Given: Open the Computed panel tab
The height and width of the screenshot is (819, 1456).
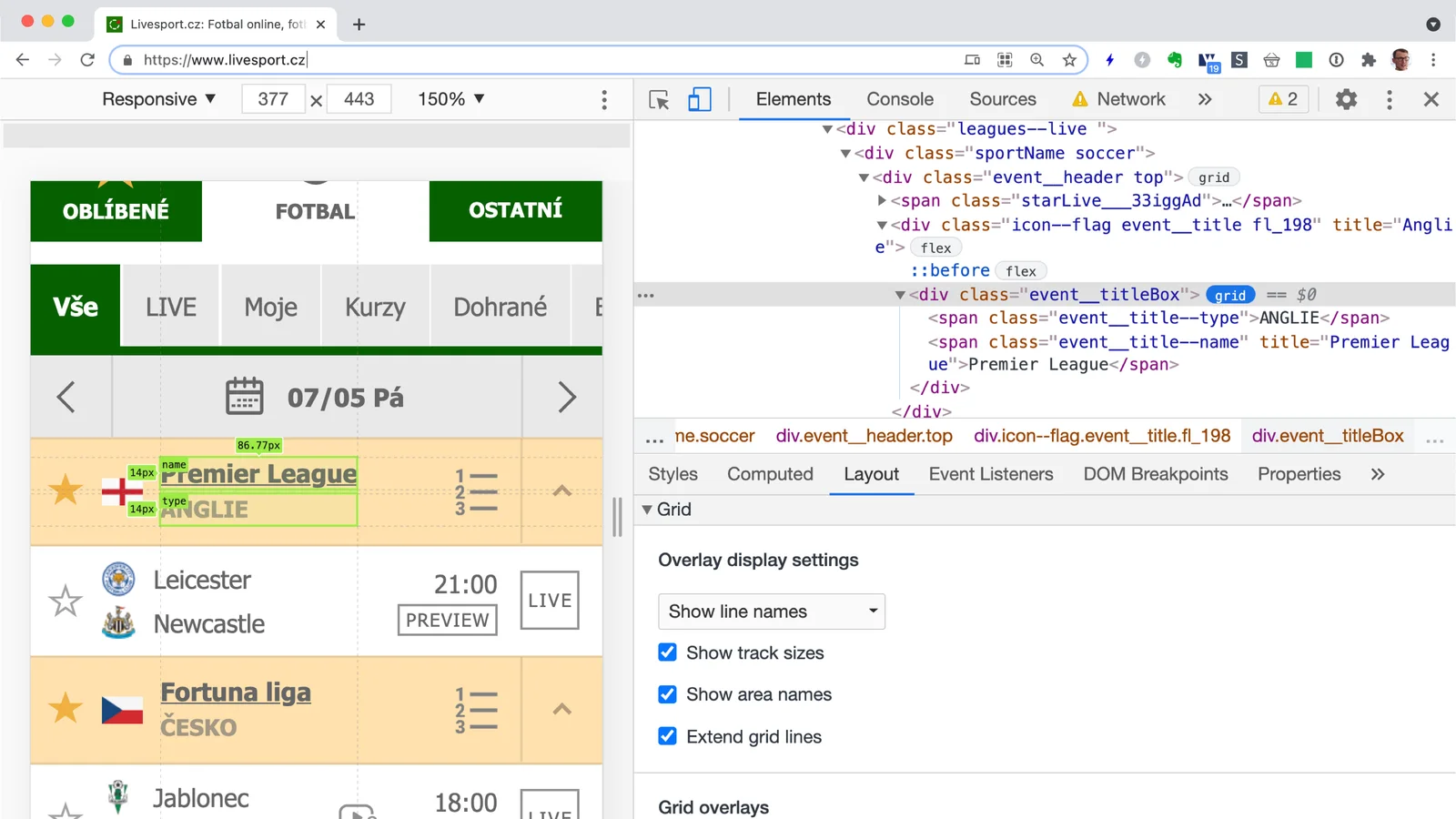Looking at the screenshot, I should tap(770, 473).
